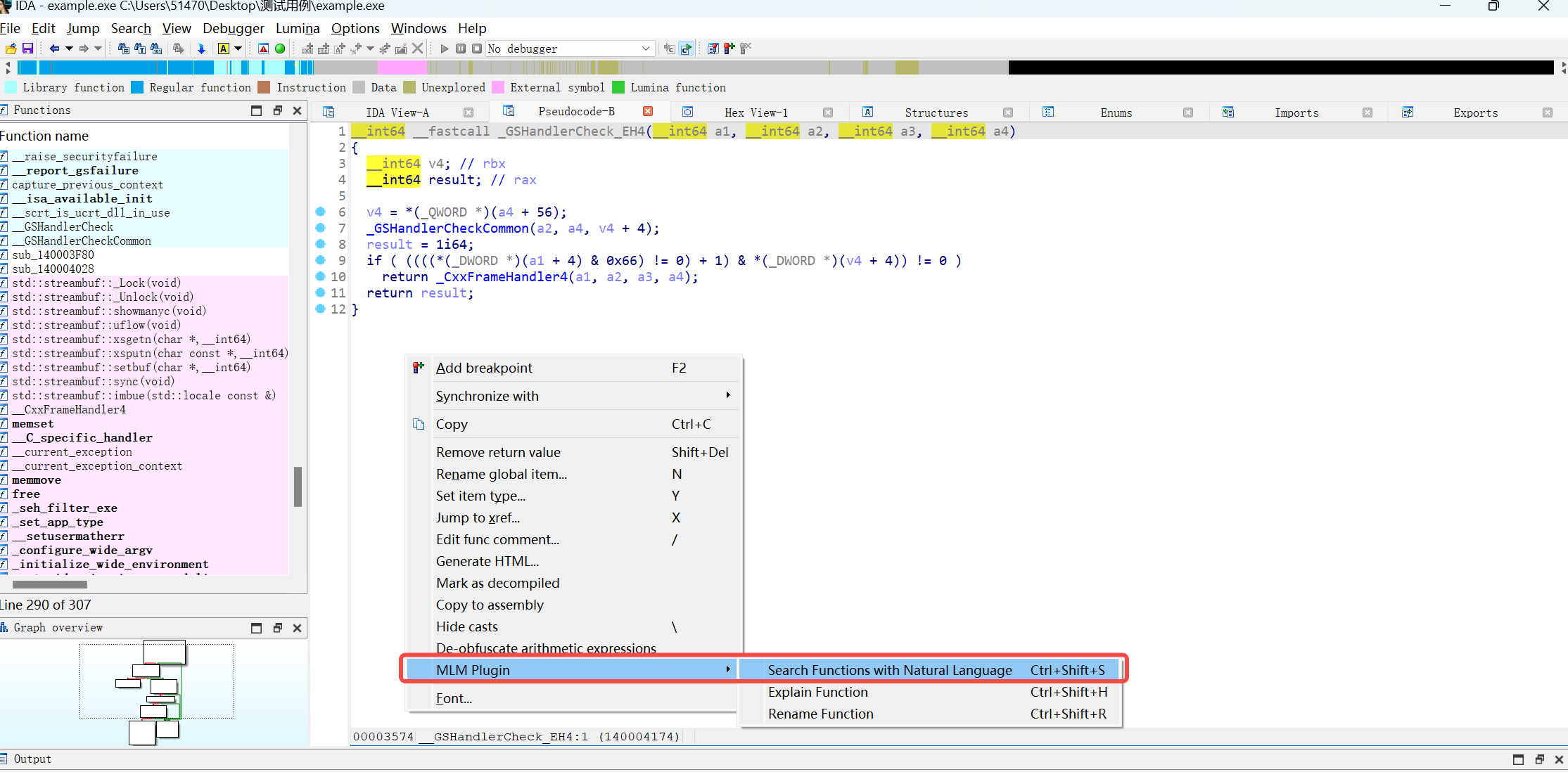This screenshot has height=772, width=1568.
Task: Click the first binoculars search icon
Action: click(123, 49)
